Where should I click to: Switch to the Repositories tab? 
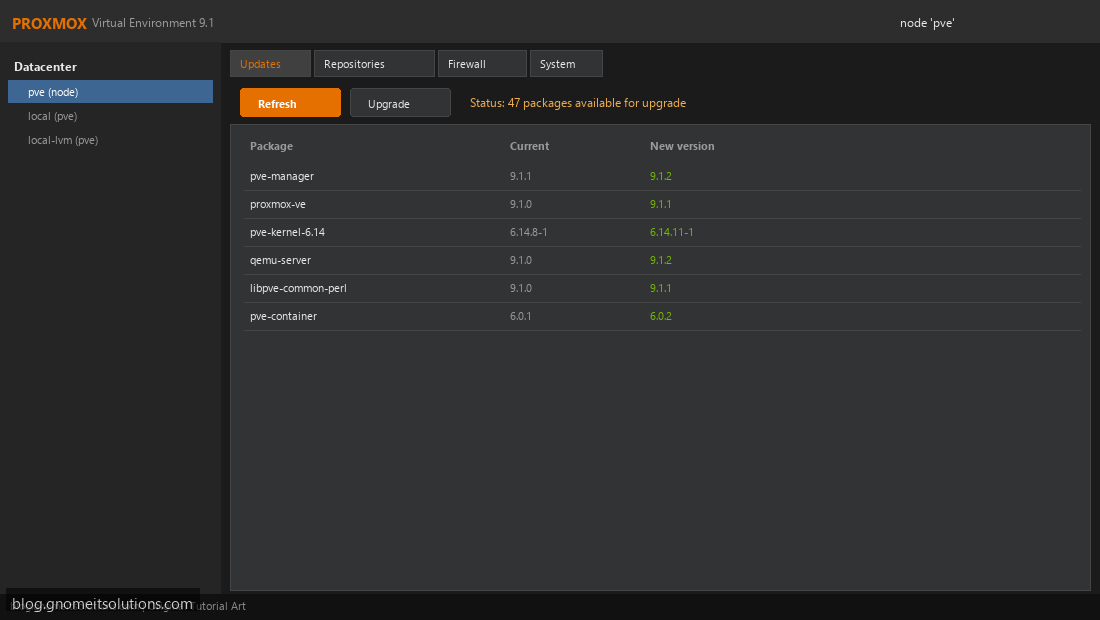tap(374, 64)
